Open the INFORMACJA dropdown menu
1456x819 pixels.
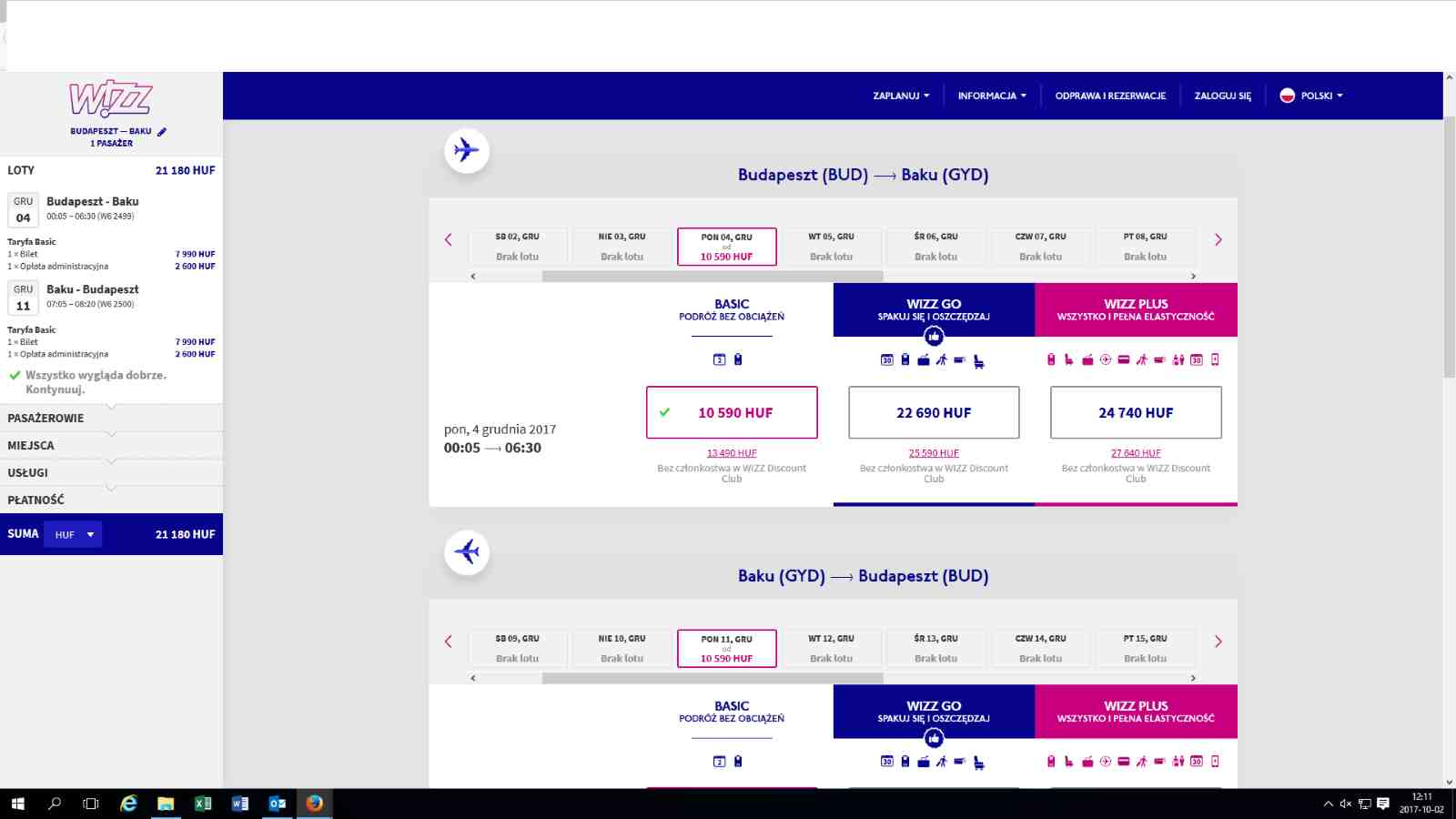(x=992, y=96)
